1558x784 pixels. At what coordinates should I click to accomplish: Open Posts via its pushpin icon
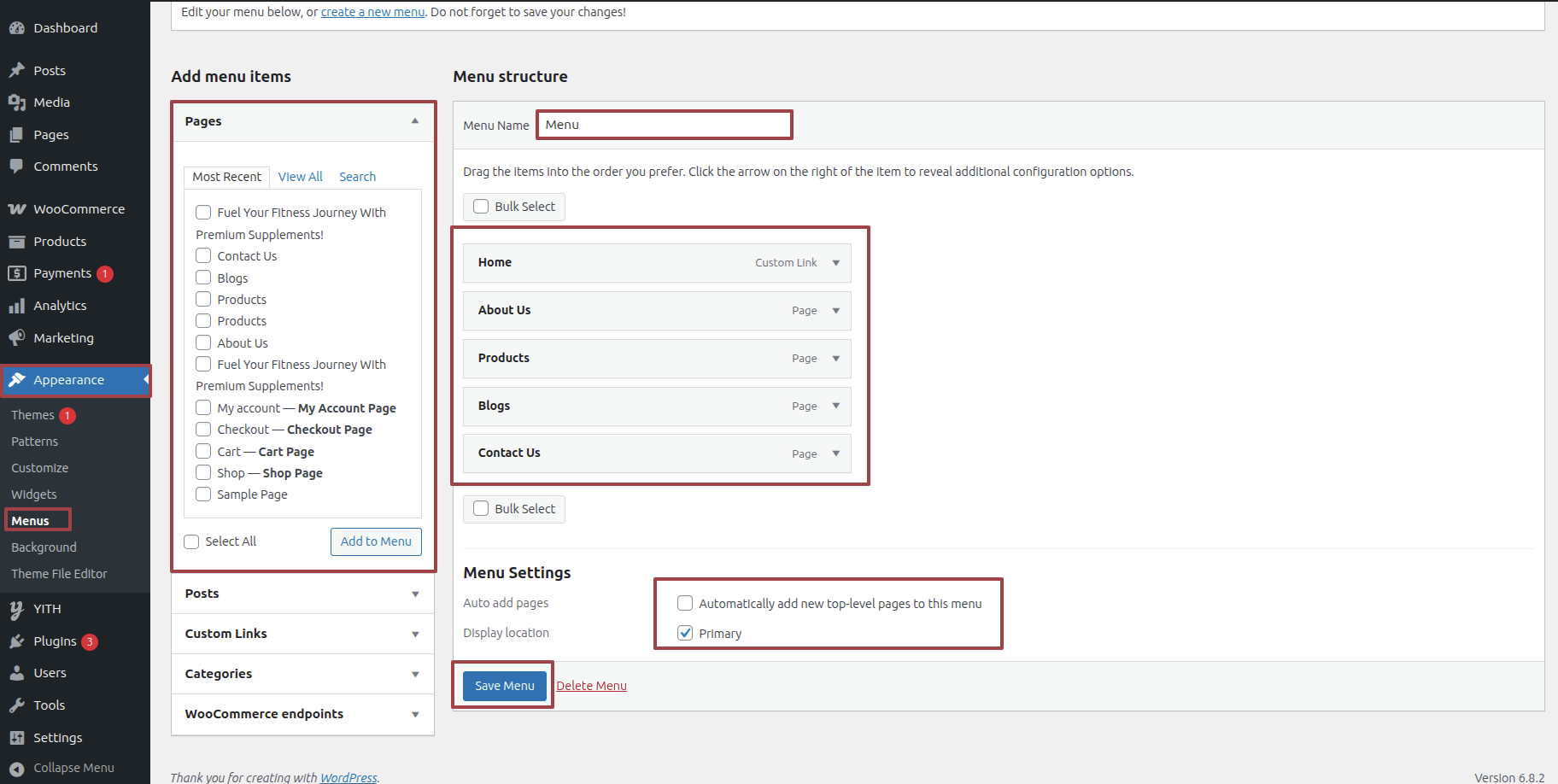coord(17,70)
